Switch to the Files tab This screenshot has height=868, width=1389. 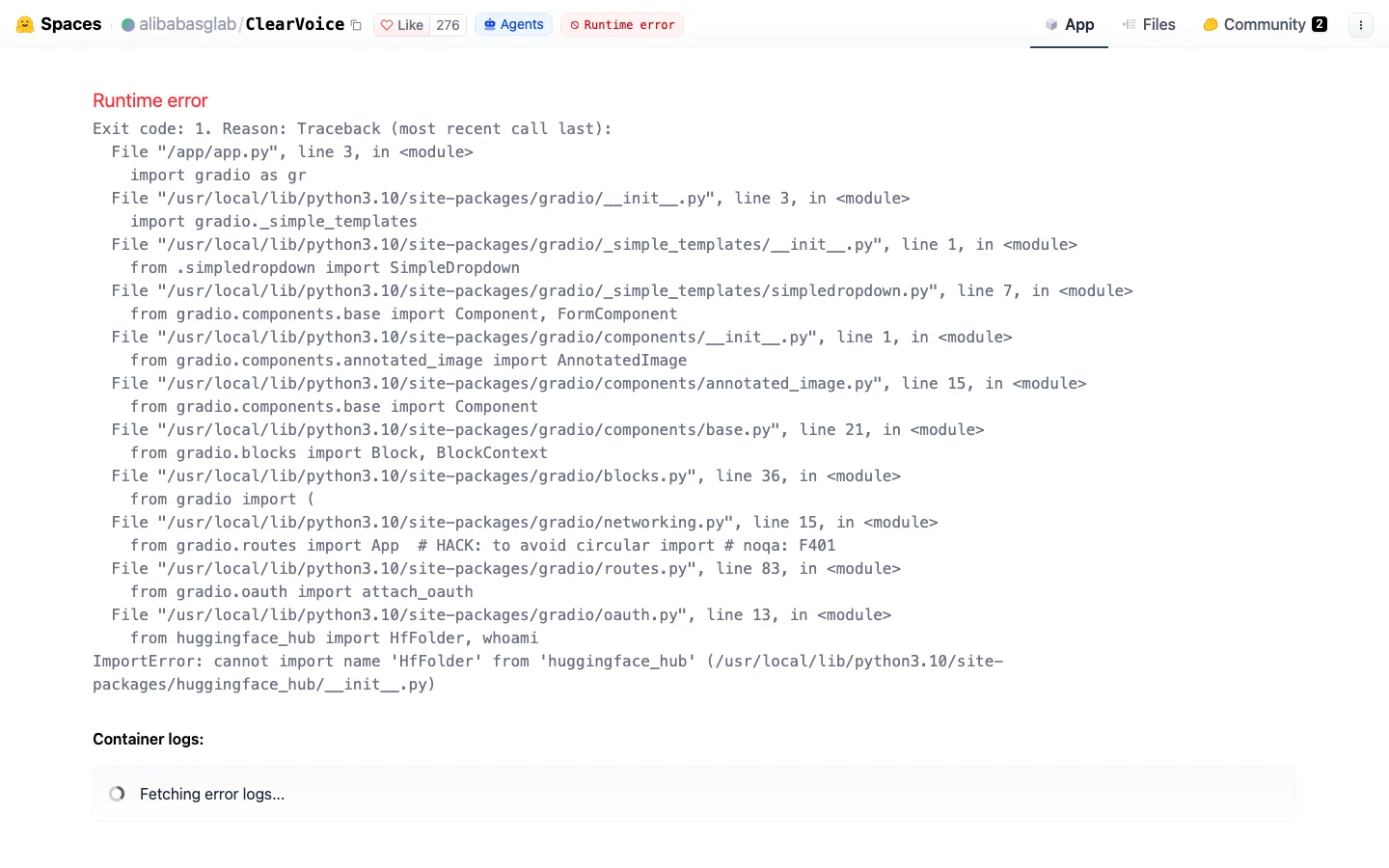tap(1149, 24)
